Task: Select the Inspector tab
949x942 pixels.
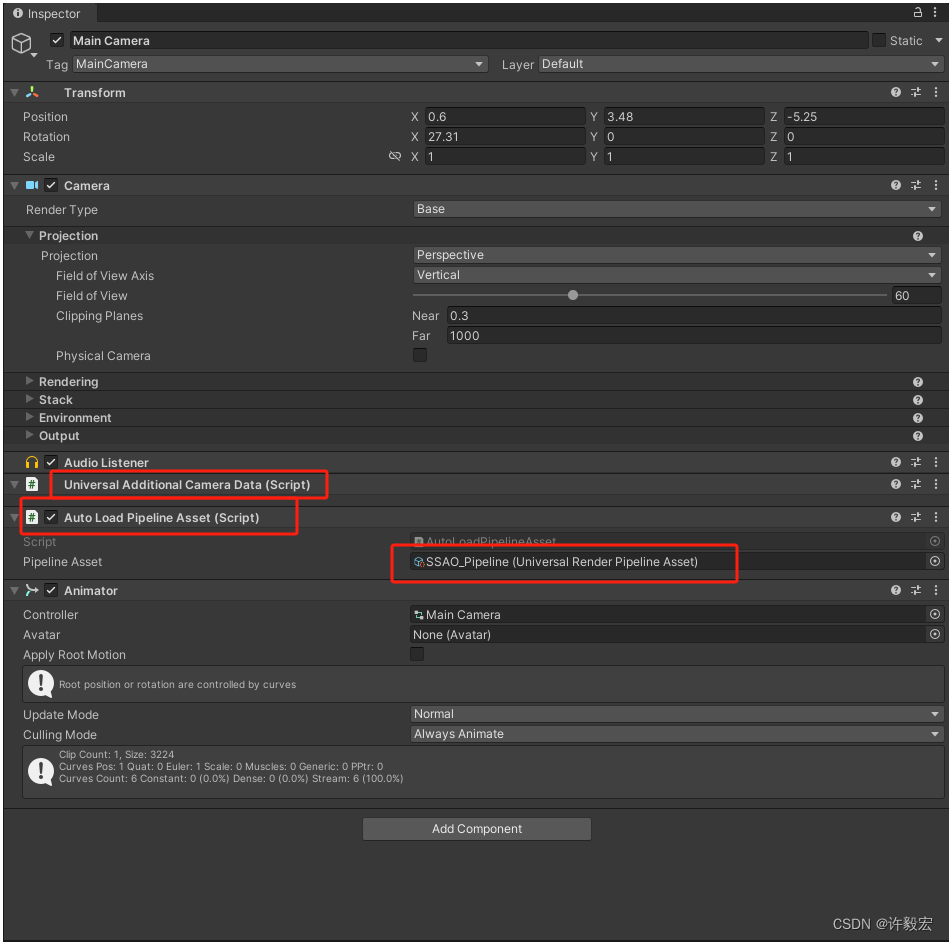Action: pos(45,13)
